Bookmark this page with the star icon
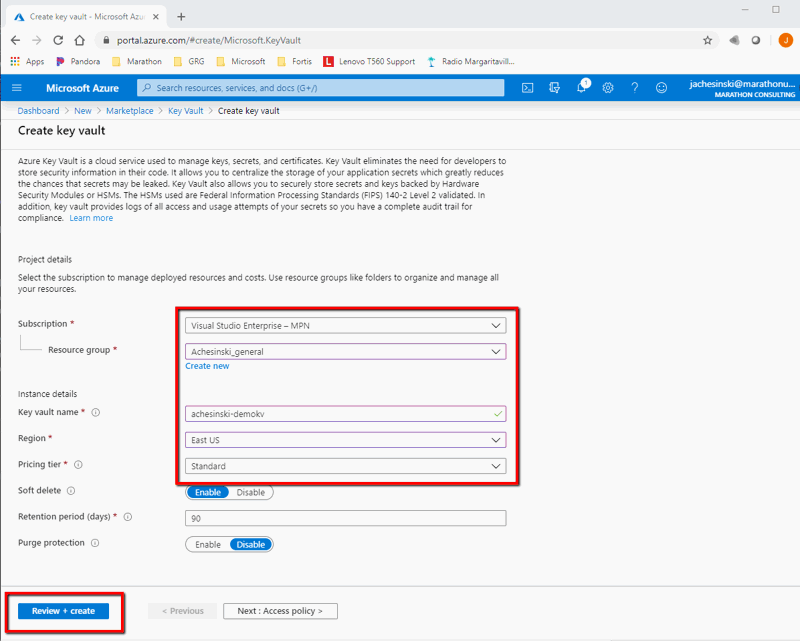Viewport: 800px width, 641px height. (x=707, y=40)
